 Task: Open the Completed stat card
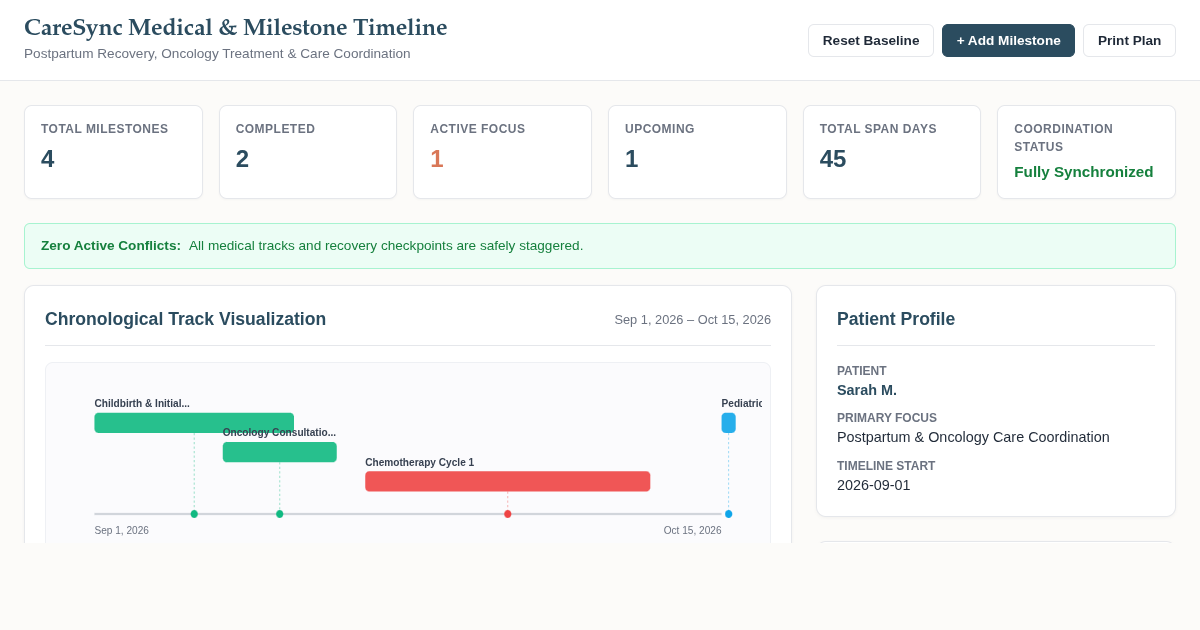(x=308, y=152)
